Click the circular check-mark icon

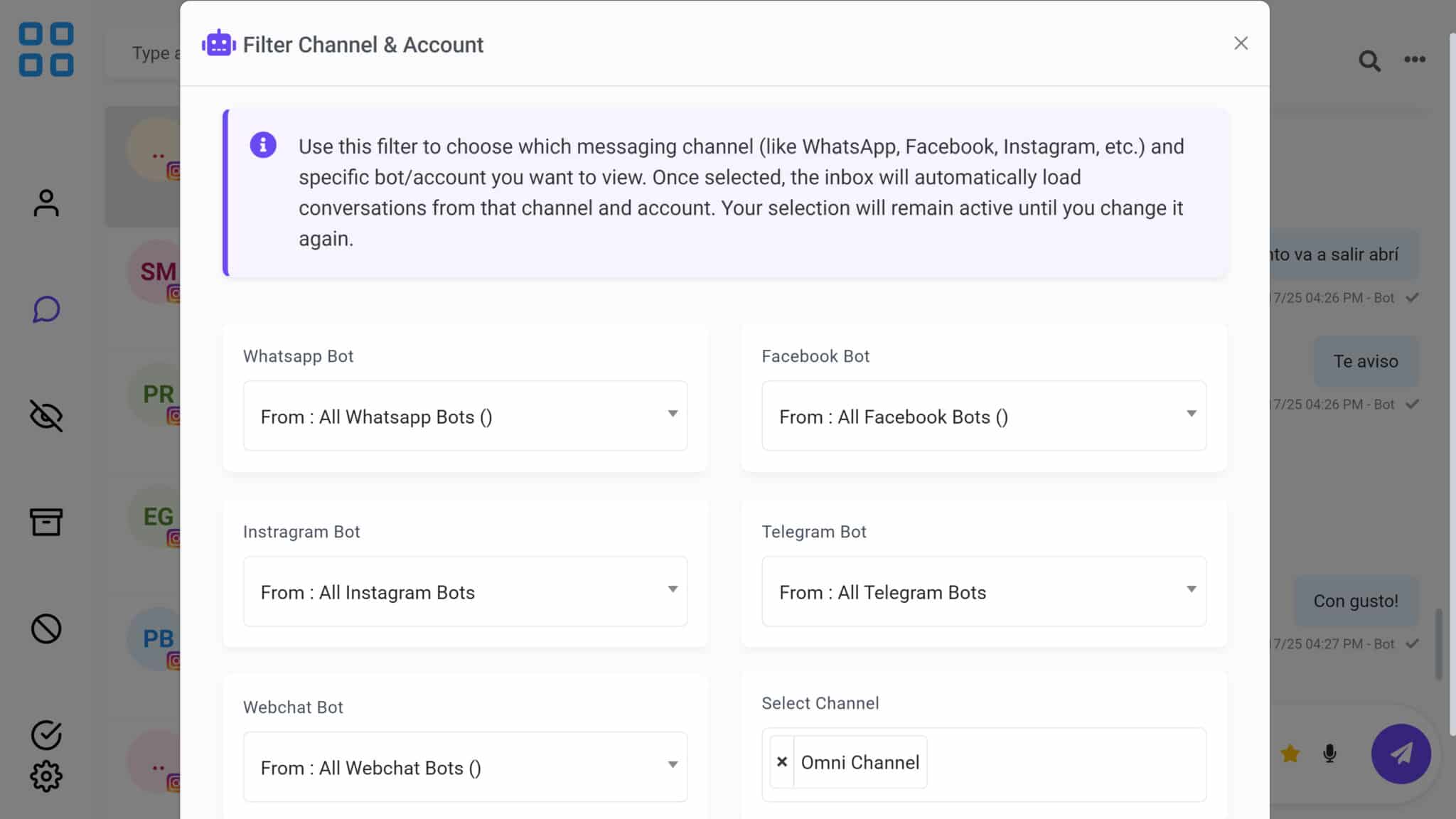(46, 735)
